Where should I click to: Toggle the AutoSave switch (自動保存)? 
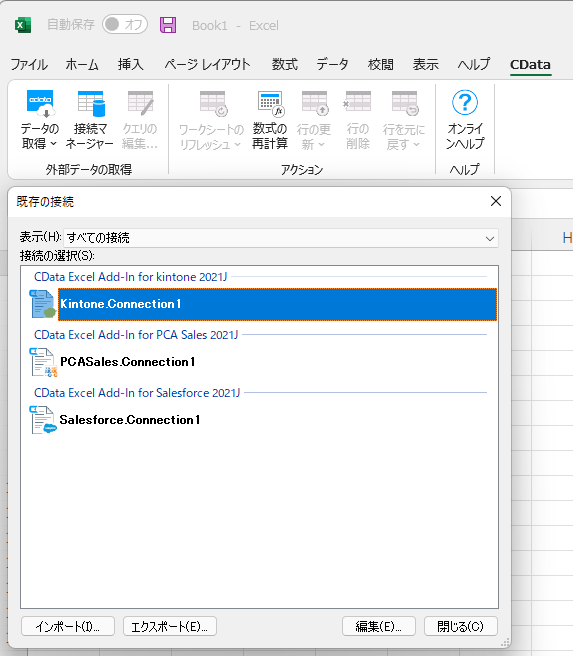click(125, 24)
